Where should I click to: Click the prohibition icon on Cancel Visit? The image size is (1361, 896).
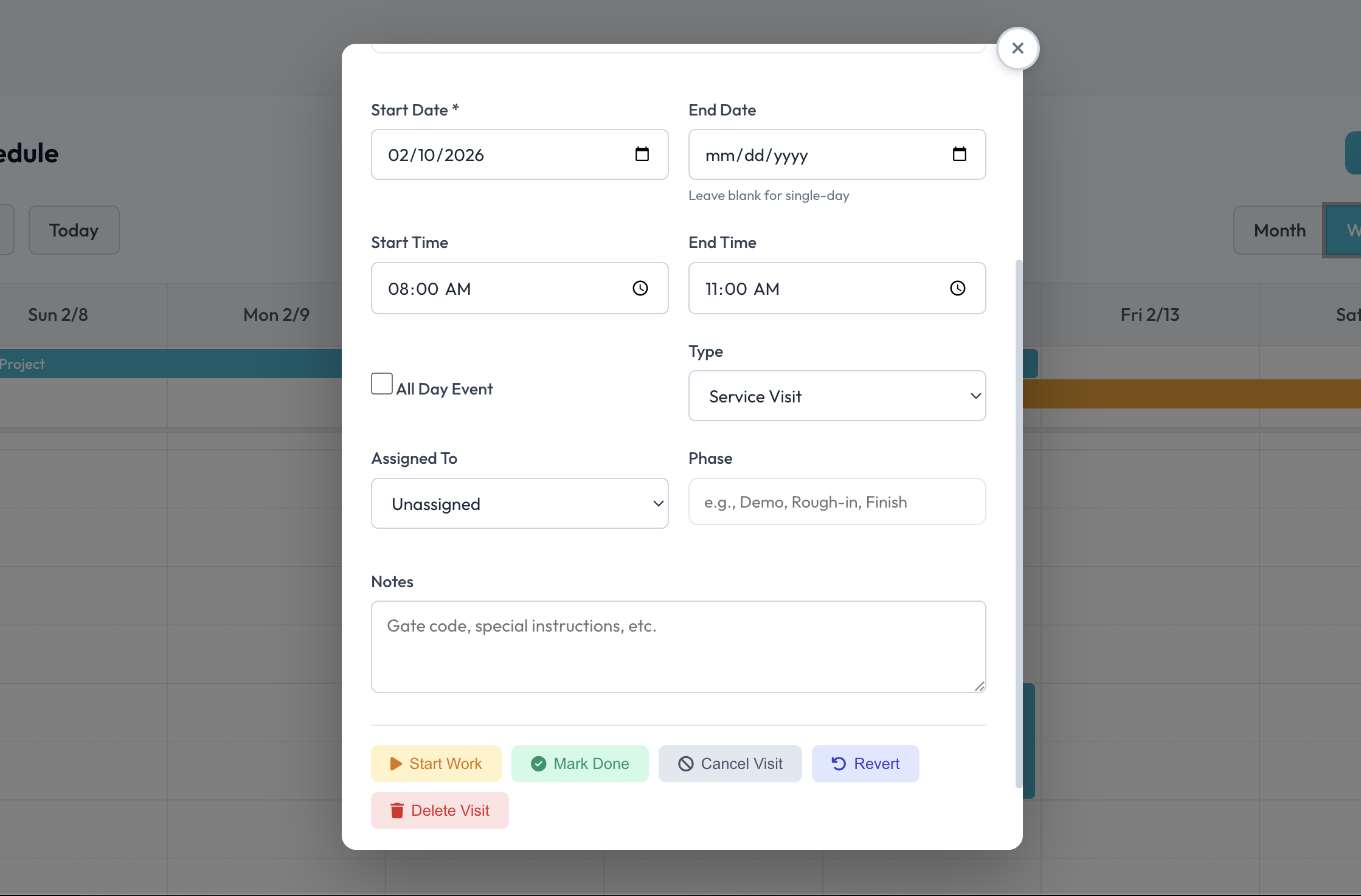point(687,763)
